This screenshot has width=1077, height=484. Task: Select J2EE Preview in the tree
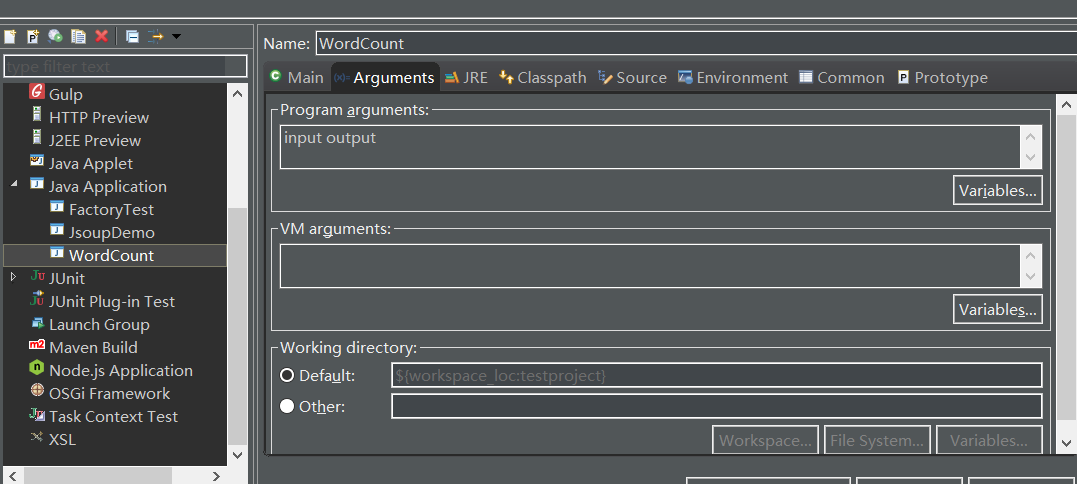coord(95,141)
